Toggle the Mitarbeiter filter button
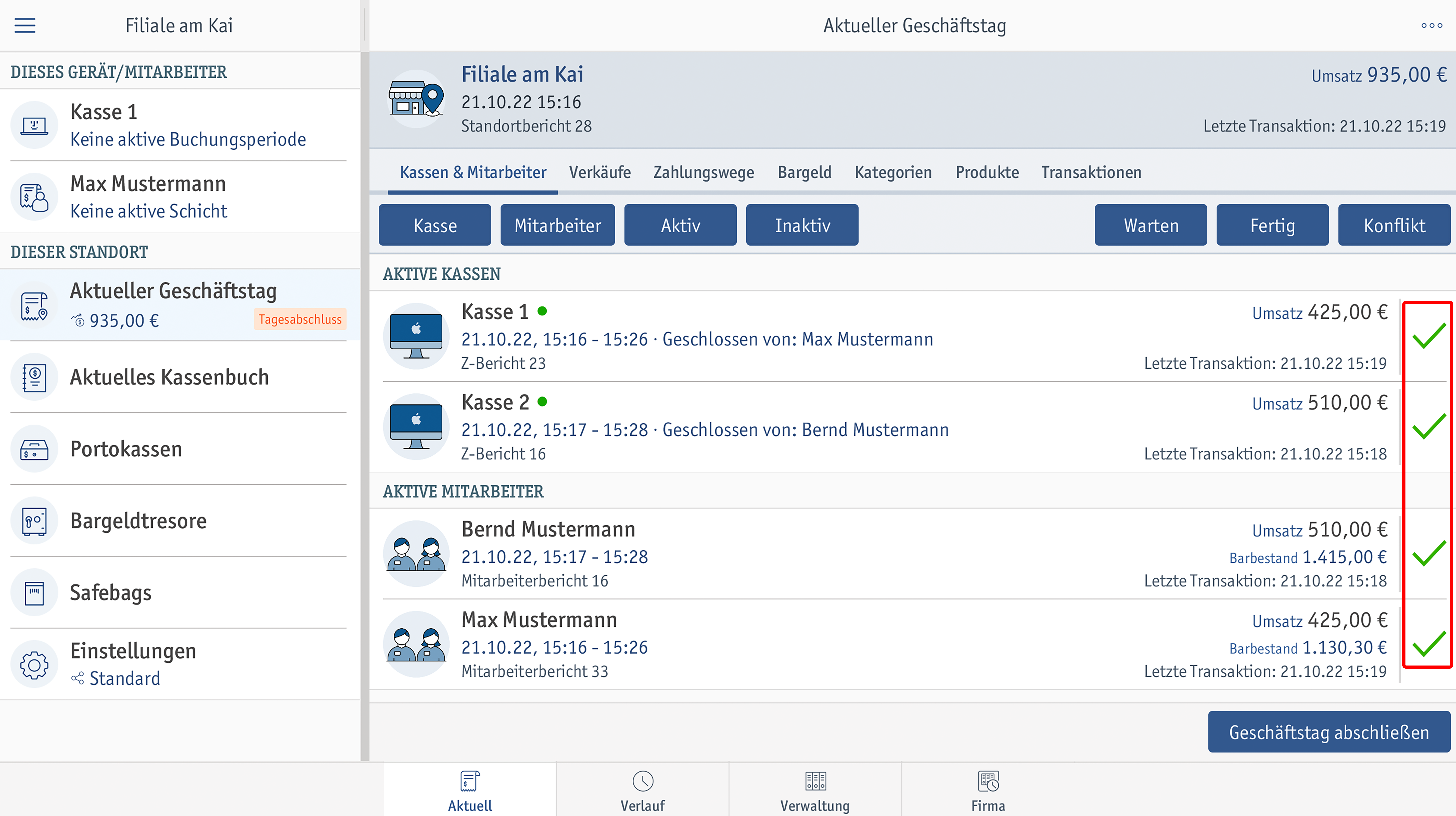Viewport: 1456px width, 816px height. [557, 225]
